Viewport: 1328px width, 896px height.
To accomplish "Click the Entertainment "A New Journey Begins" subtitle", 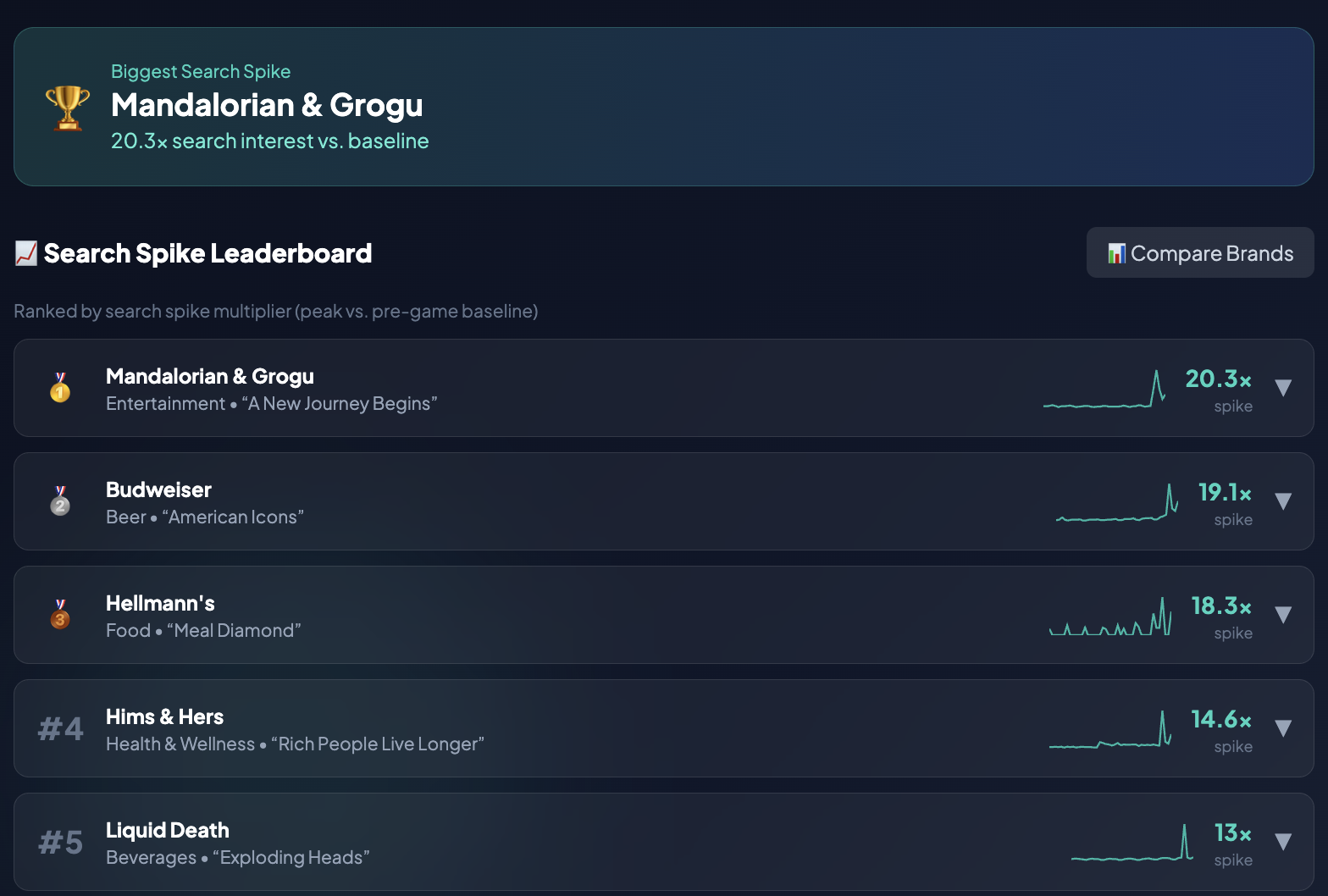I will tap(271, 403).
